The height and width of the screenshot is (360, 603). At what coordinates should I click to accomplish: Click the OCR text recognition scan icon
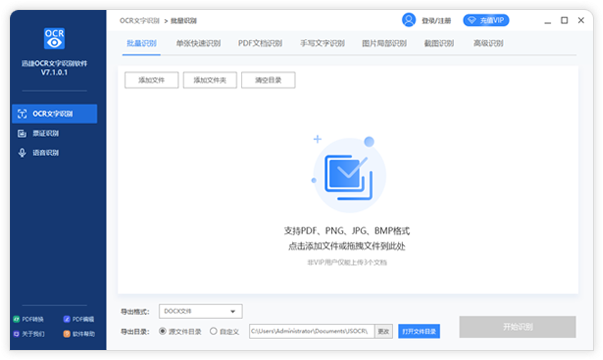pyautogui.click(x=22, y=113)
